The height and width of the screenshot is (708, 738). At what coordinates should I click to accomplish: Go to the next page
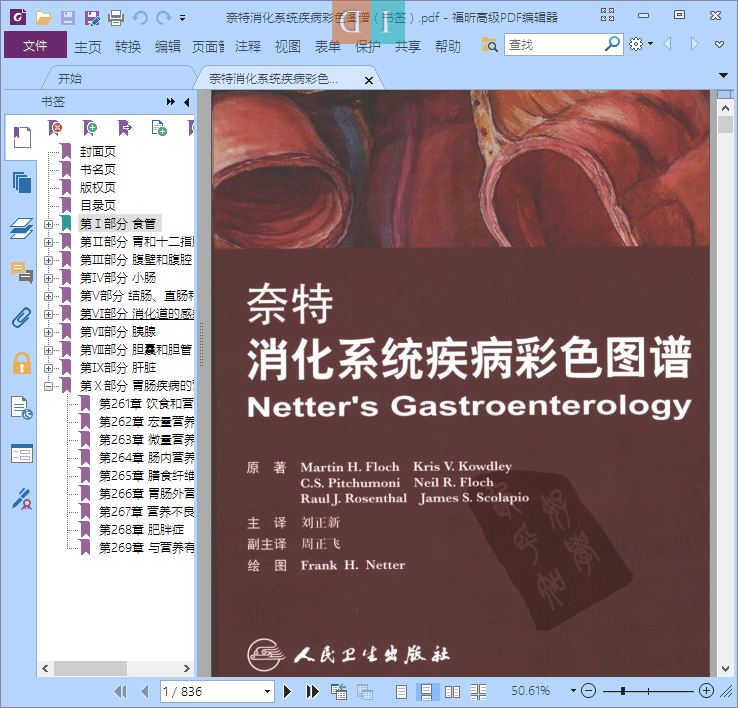pos(288,692)
